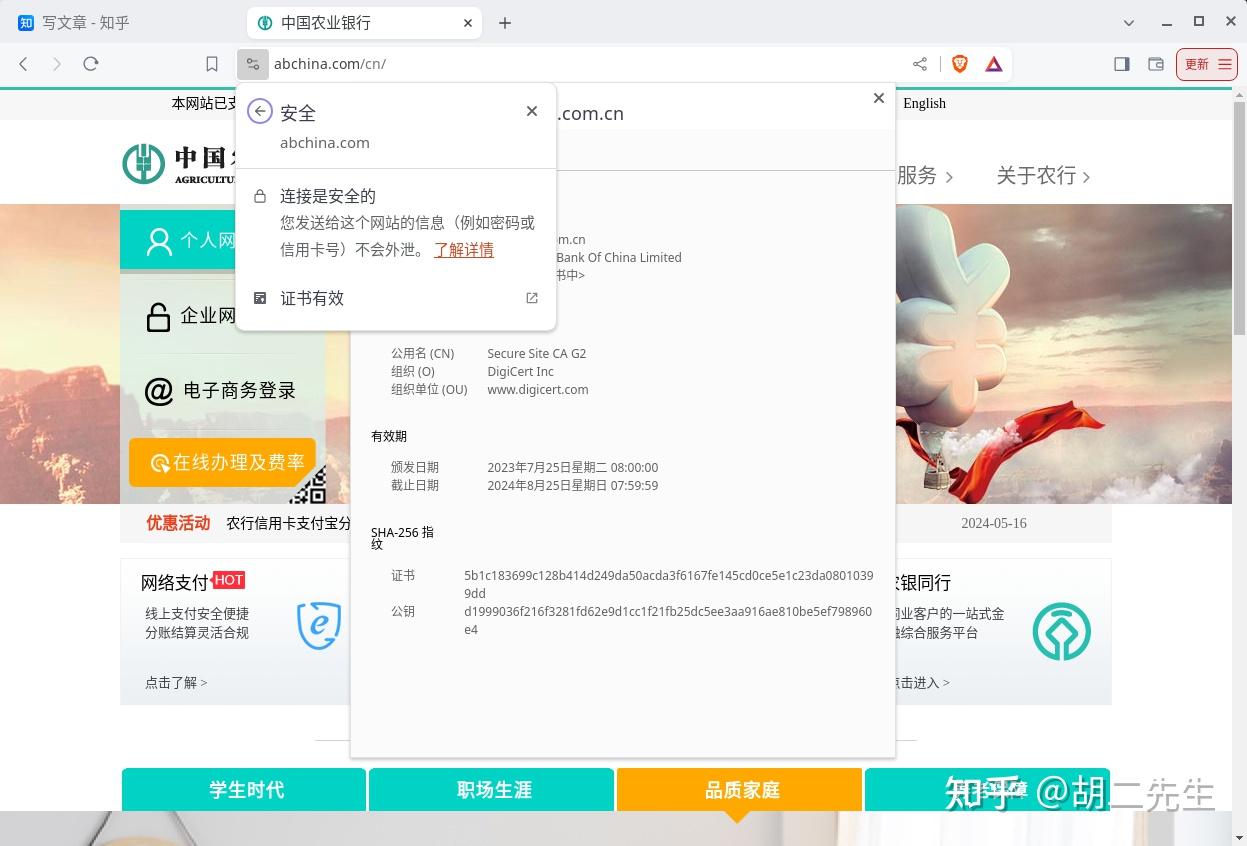Open Brave Rewards triangle icon
Screen dimensions: 1247x846
[993, 63]
